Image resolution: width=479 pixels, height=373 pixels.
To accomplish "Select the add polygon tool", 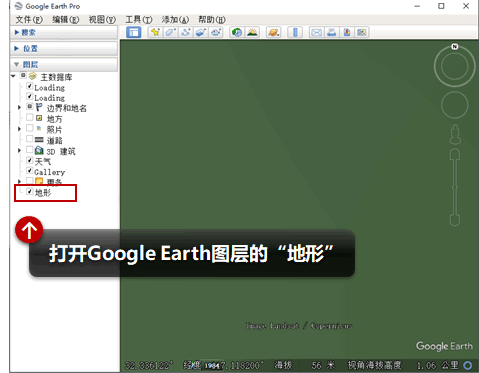I will click(170, 32).
